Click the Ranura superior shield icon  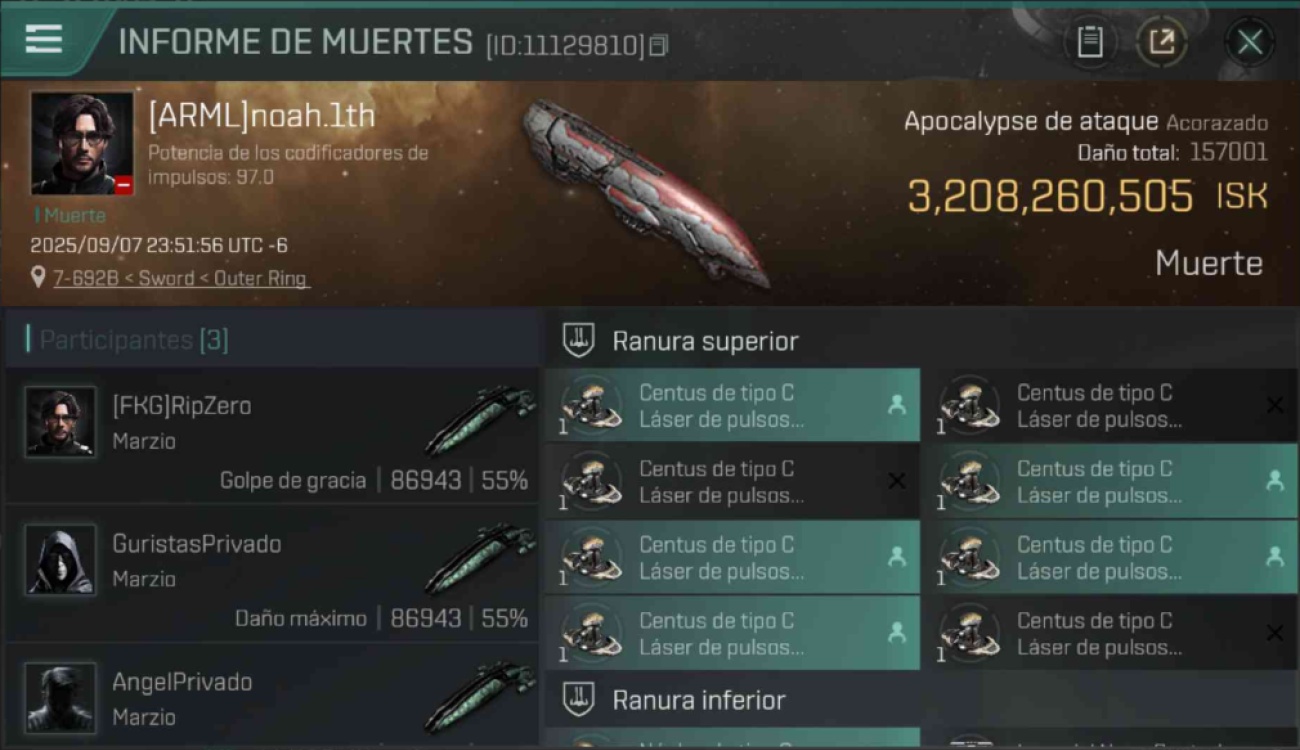579,341
